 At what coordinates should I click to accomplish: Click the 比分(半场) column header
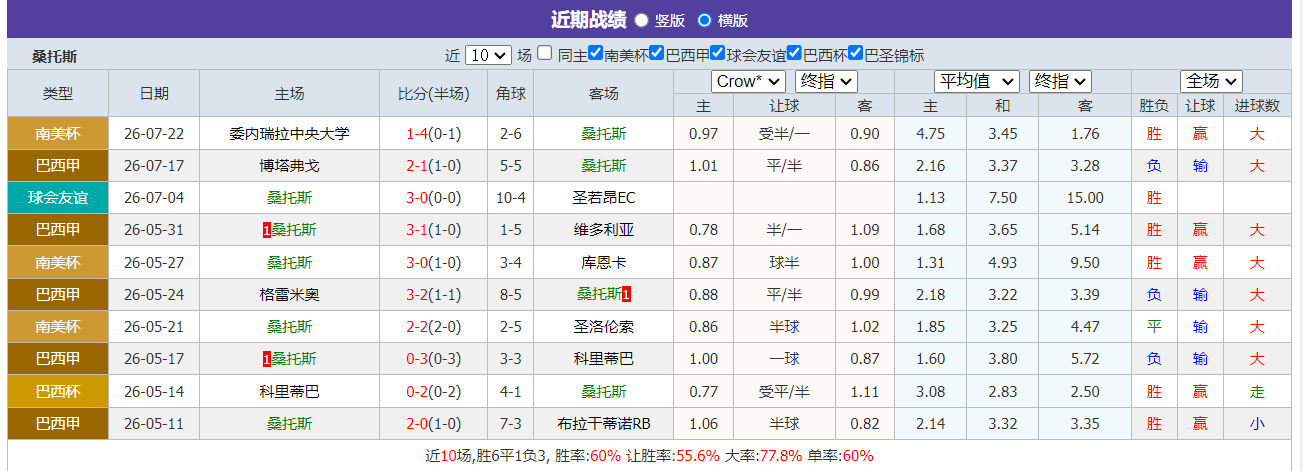(x=433, y=93)
